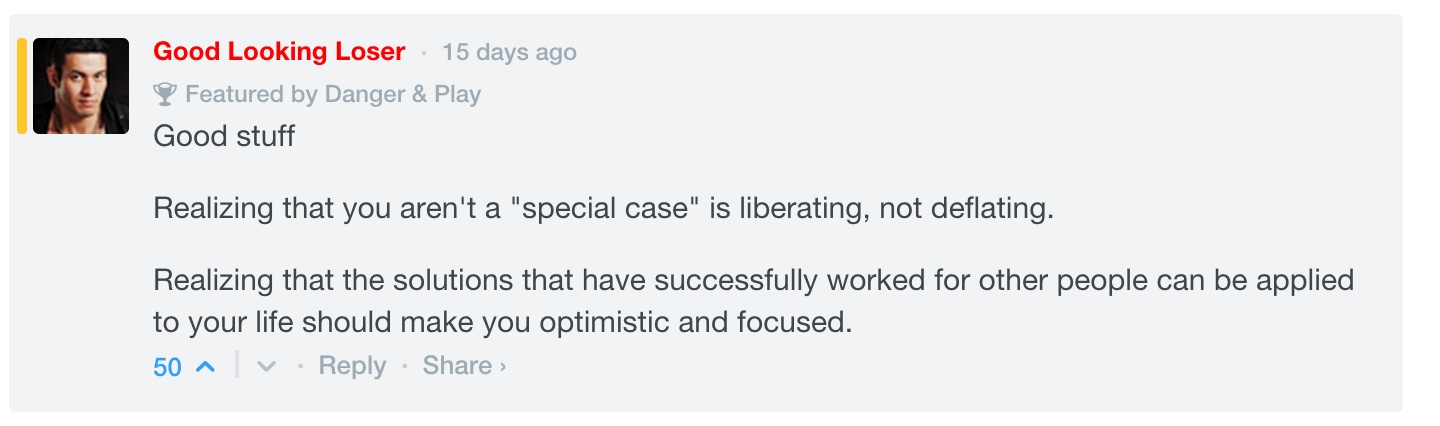Click the dot separator before Reply

(299, 367)
